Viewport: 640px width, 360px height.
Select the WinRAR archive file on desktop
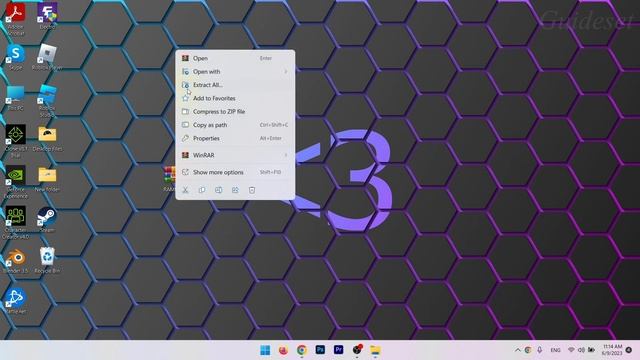coord(169,179)
